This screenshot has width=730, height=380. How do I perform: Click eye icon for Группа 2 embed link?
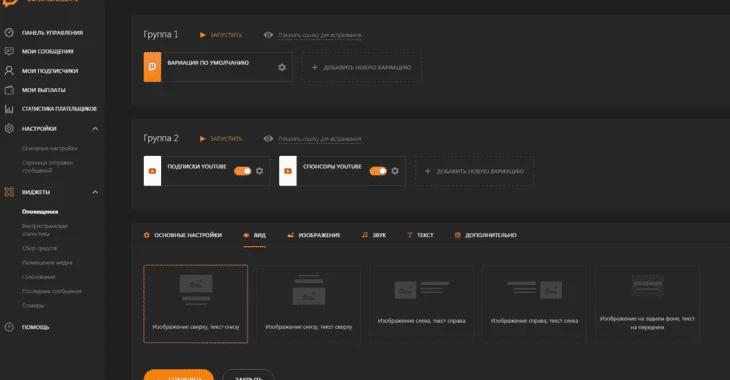(268, 139)
